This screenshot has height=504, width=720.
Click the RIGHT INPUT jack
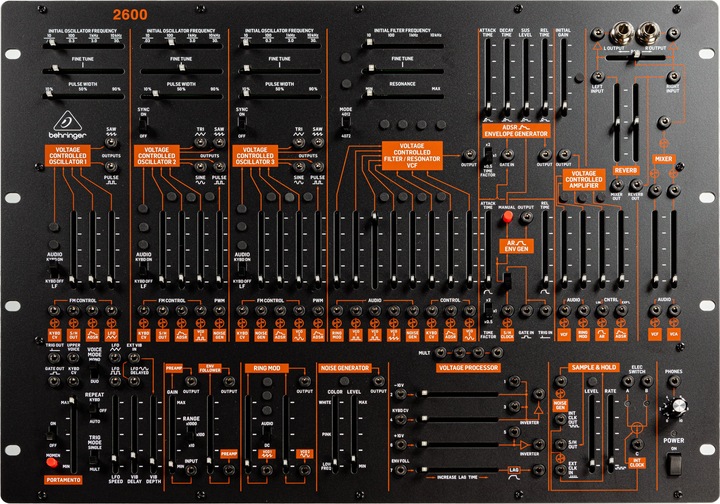[x=673, y=77]
